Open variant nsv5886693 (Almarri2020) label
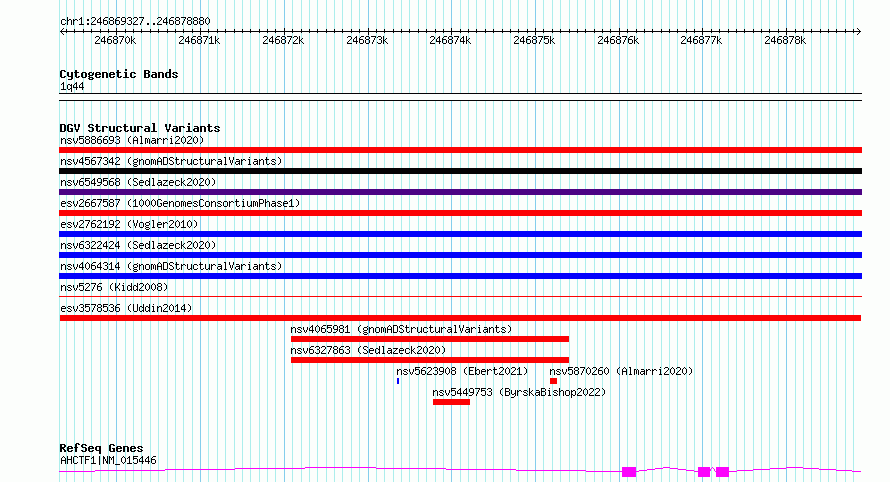Image resolution: width=890 pixels, height=482 pixels. [132, 140]
